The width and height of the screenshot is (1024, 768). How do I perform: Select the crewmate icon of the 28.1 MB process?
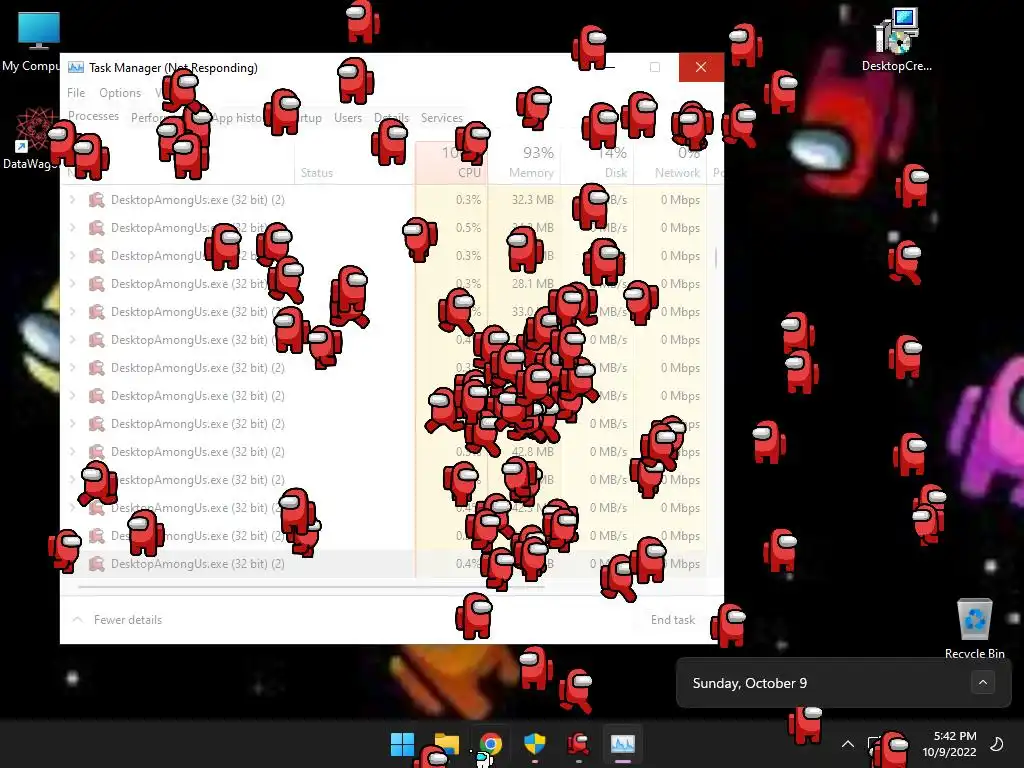click(97, 283)
